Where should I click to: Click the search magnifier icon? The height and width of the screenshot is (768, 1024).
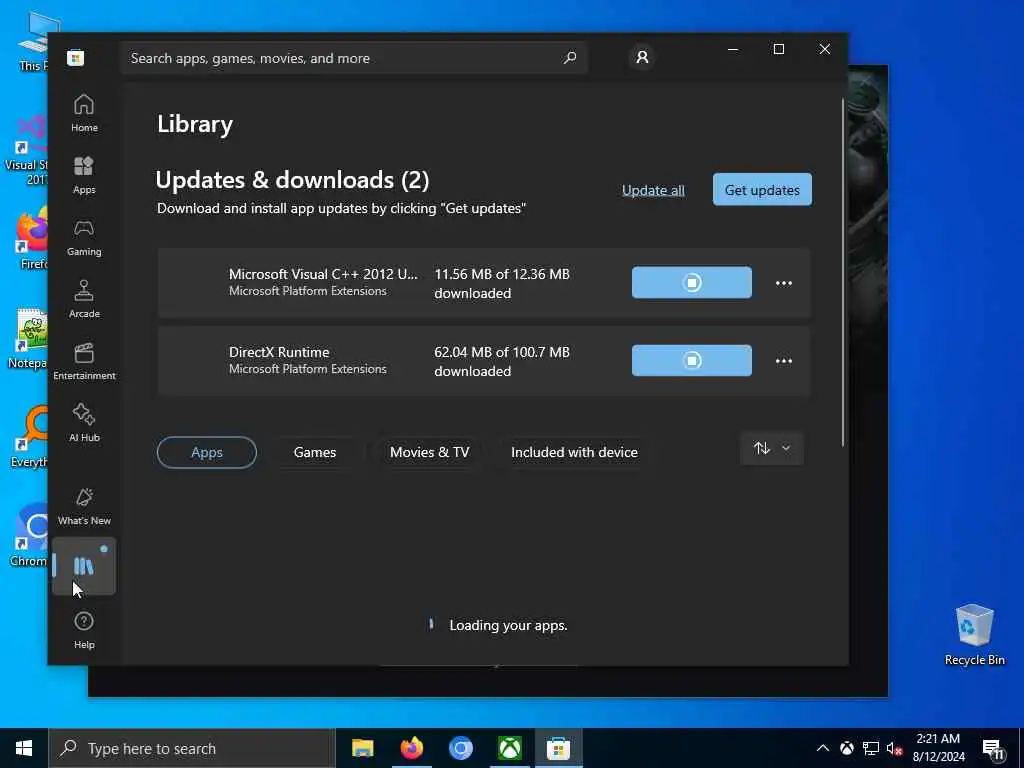tap(569, 58)
